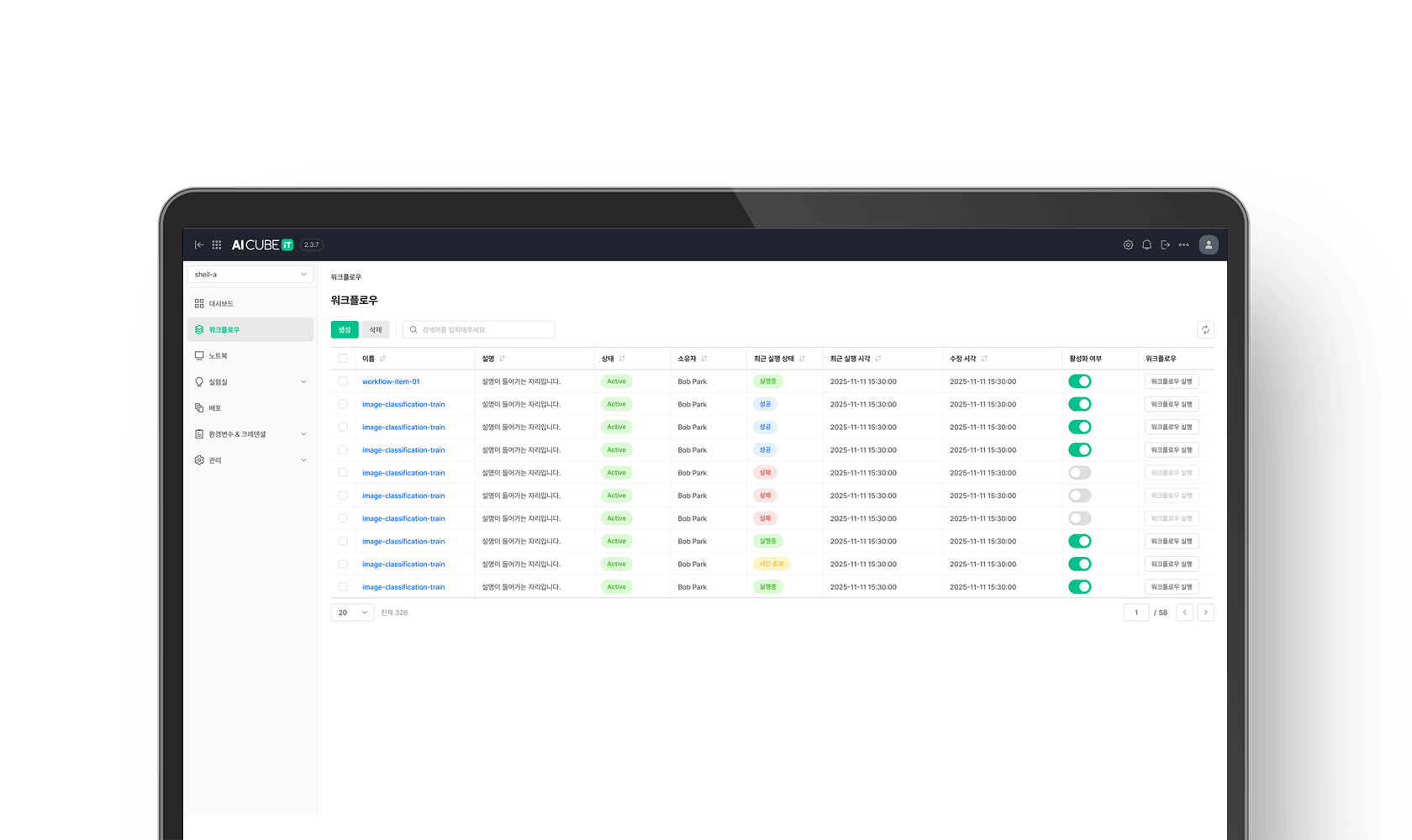The width and height of the screenshot is (1412, 840).
Task: Open the page size dropdown showing 20
Action: click(x=353, y=612)
